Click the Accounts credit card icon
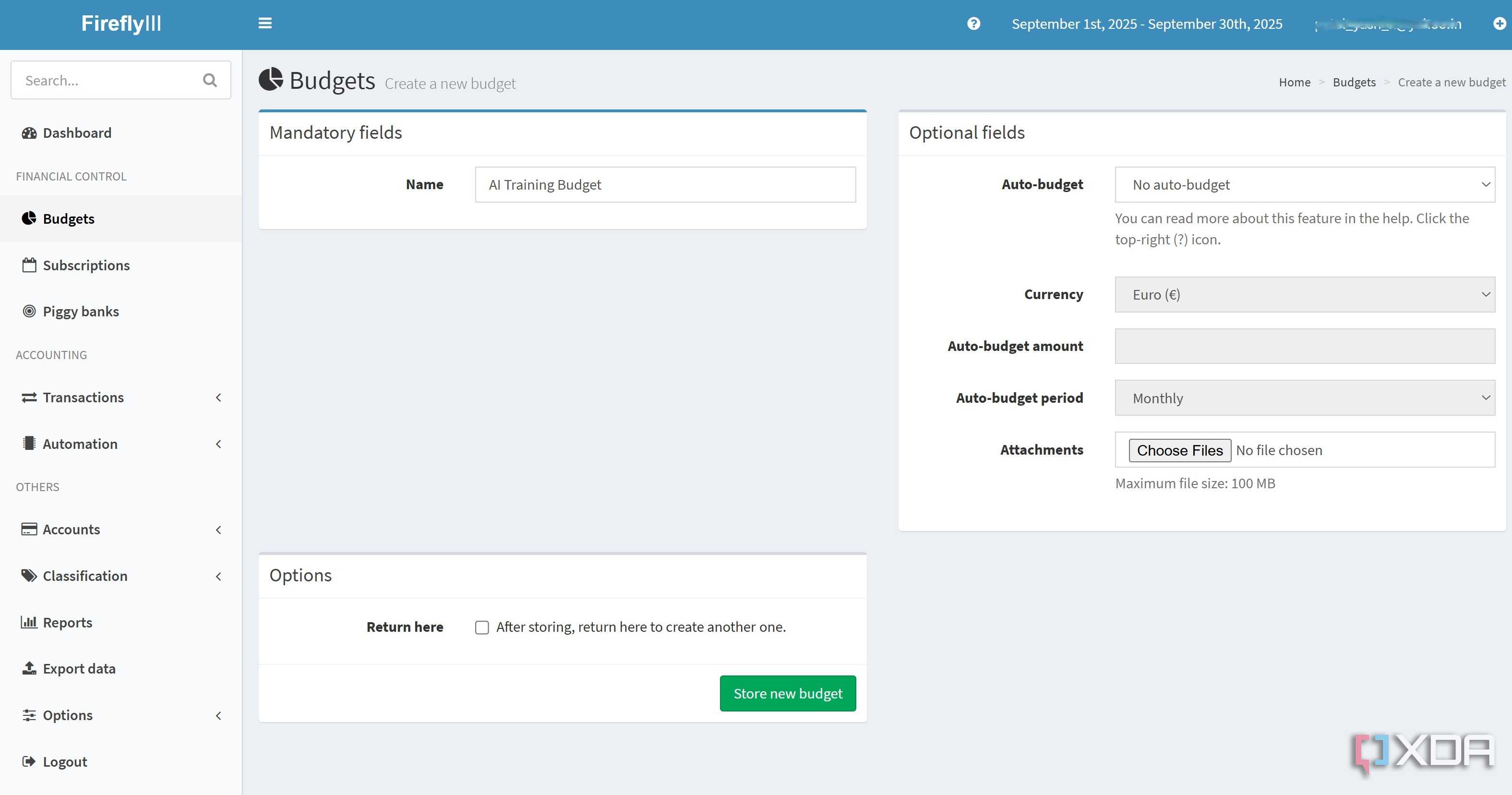This screenshot has height=795, width=1512. [29, 529]
